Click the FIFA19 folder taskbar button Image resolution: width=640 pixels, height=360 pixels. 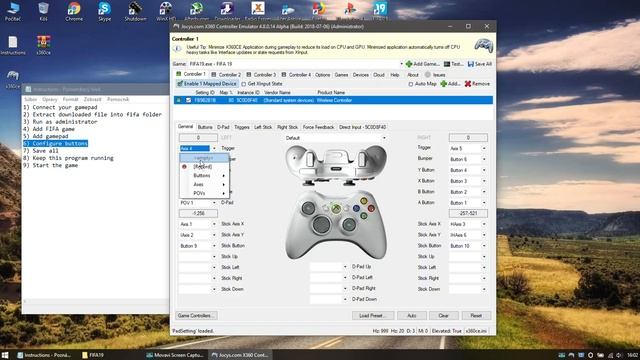[93, 355]
